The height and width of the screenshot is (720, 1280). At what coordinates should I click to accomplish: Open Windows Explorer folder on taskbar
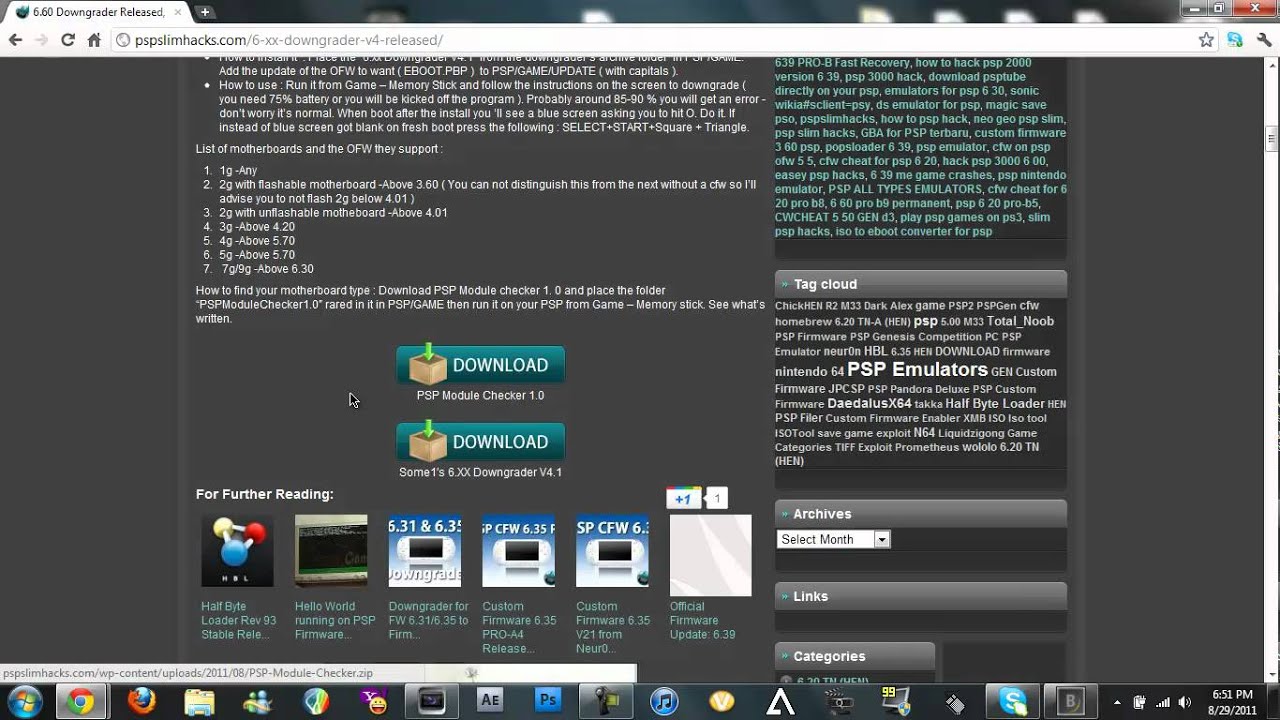[x=199, y=702]
